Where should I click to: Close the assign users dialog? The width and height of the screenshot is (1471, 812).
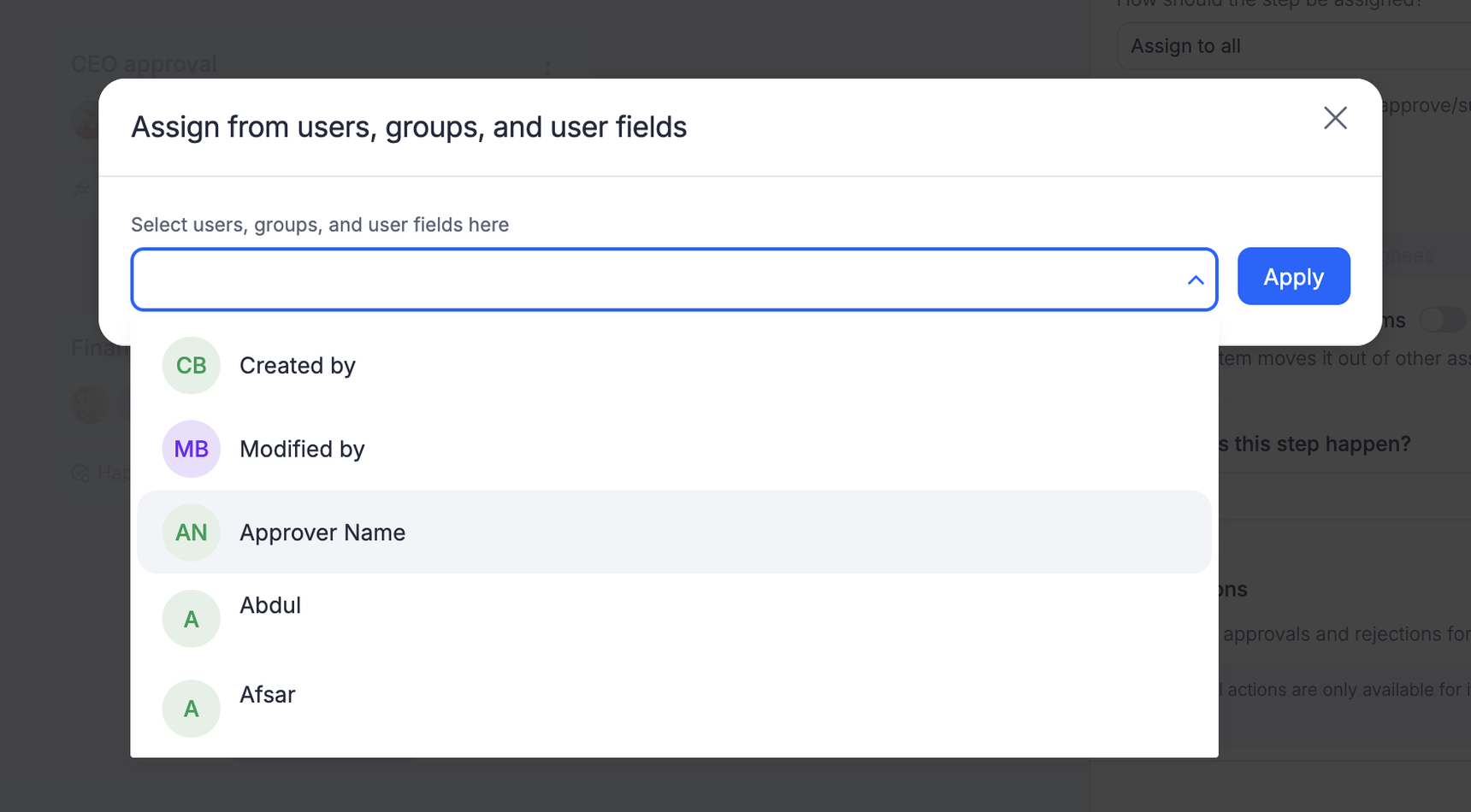coord(1335,118)
